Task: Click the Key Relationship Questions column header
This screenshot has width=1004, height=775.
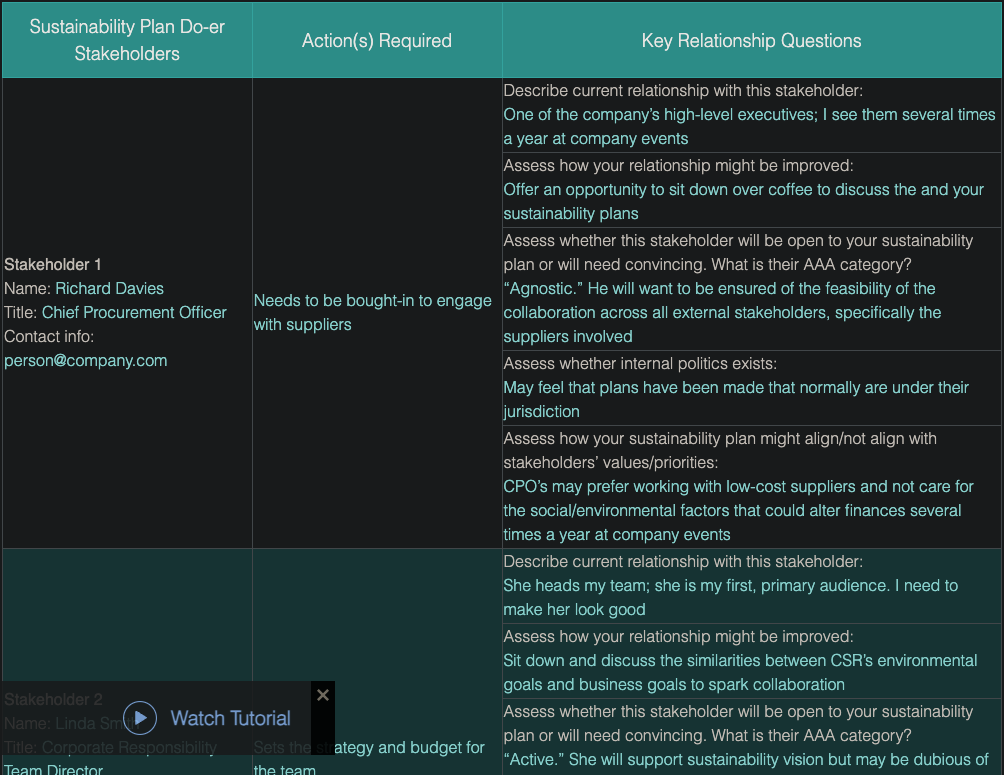Action: pyautogui.click(x=751, y=41)
